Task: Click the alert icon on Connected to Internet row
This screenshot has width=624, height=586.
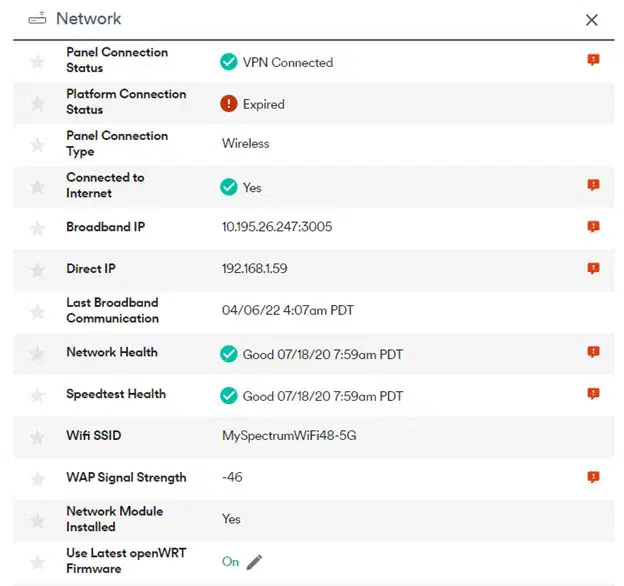Action: 593,185
